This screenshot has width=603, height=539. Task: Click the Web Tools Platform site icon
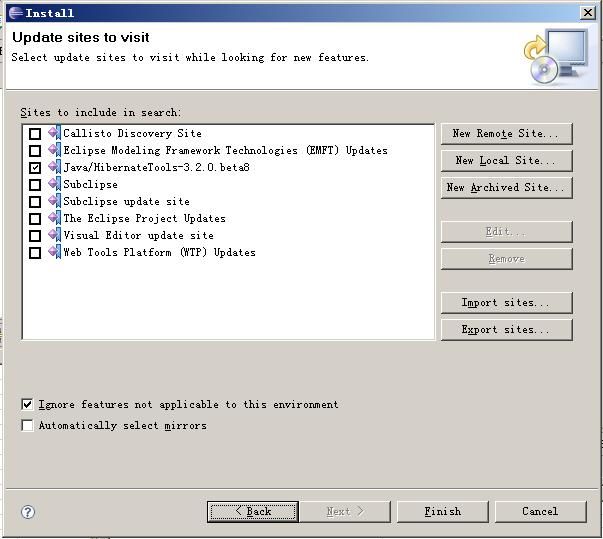tap(55, 252)
